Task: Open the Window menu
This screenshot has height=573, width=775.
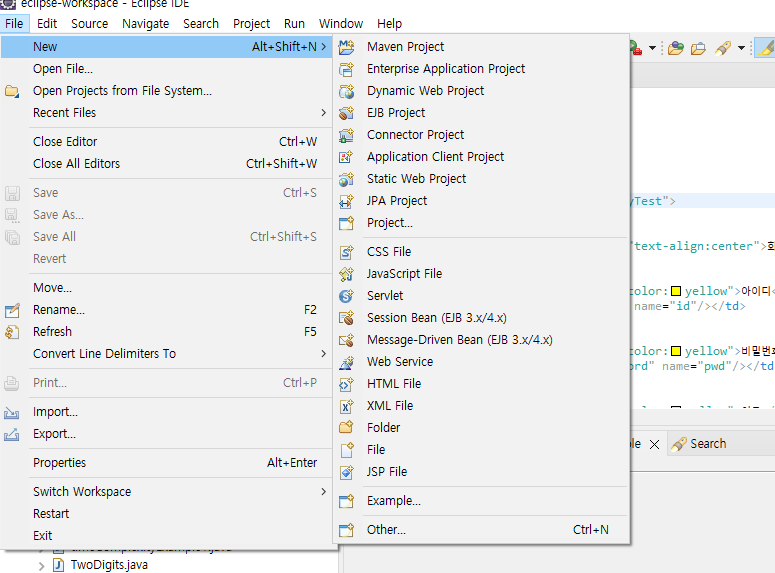Action: 341,24
